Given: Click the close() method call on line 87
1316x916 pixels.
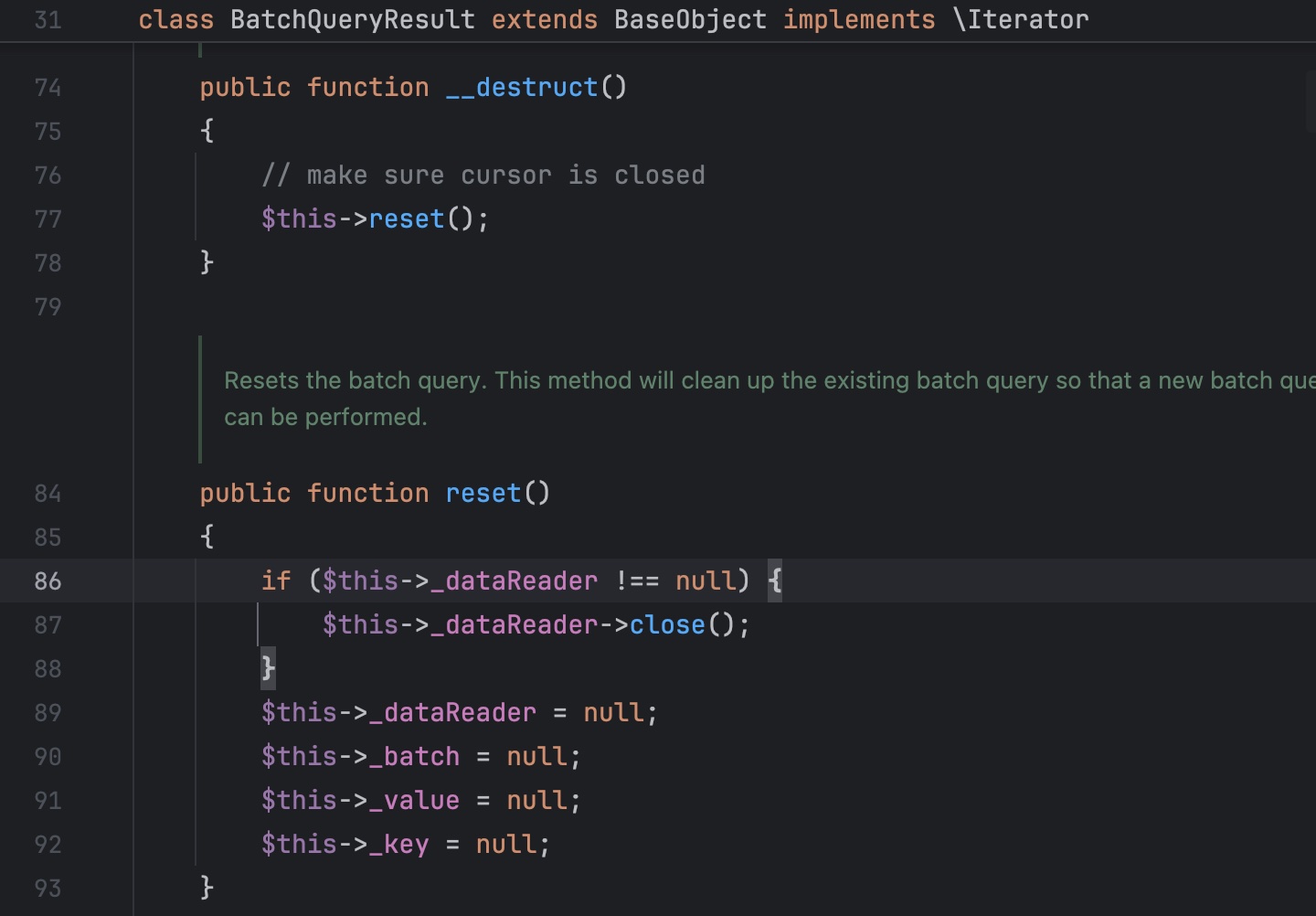Looking at the screenshot, I should (667, 625).
